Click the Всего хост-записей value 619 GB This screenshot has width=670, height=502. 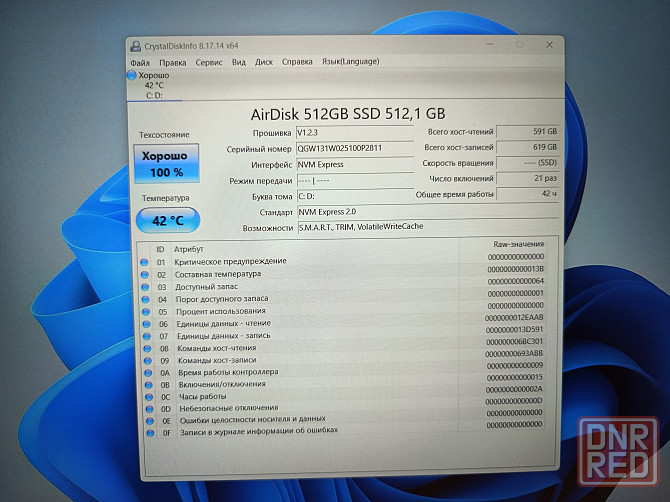(x=528, y=147)
